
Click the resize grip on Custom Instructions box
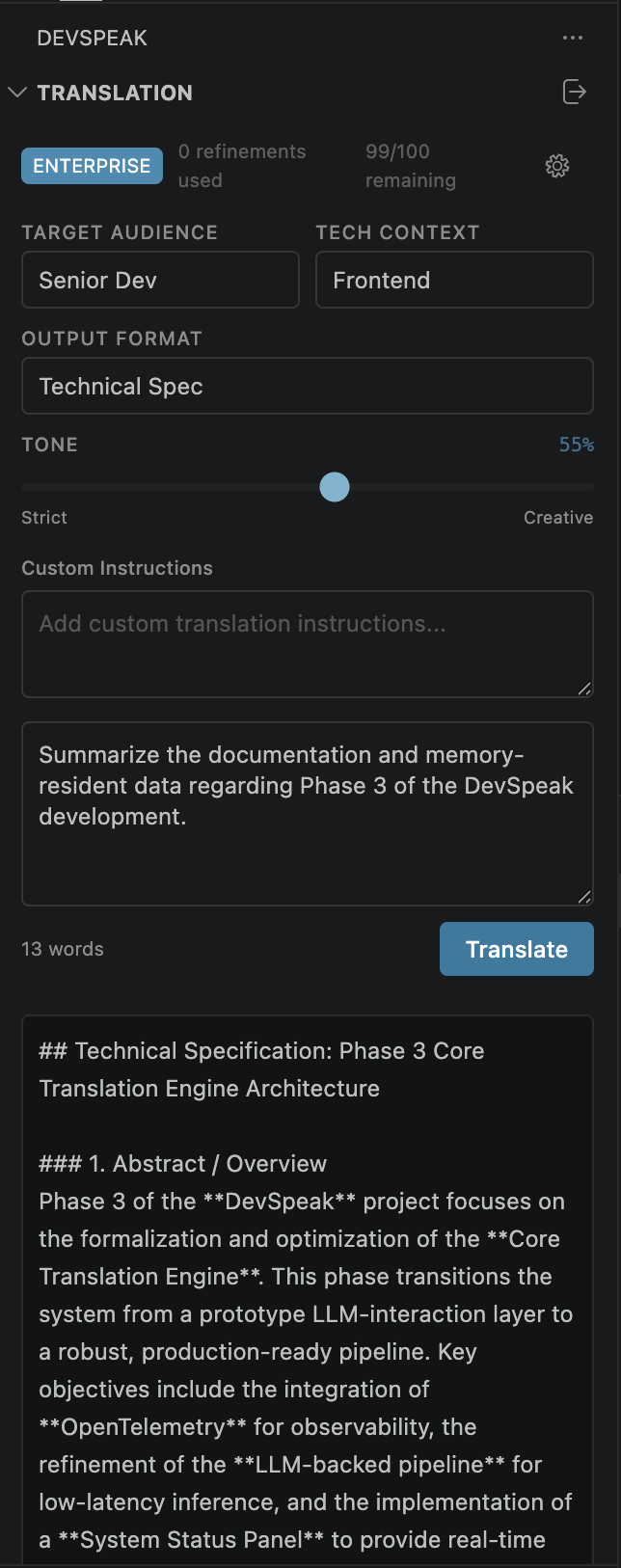pyautogui.click(x=586, y=689)
